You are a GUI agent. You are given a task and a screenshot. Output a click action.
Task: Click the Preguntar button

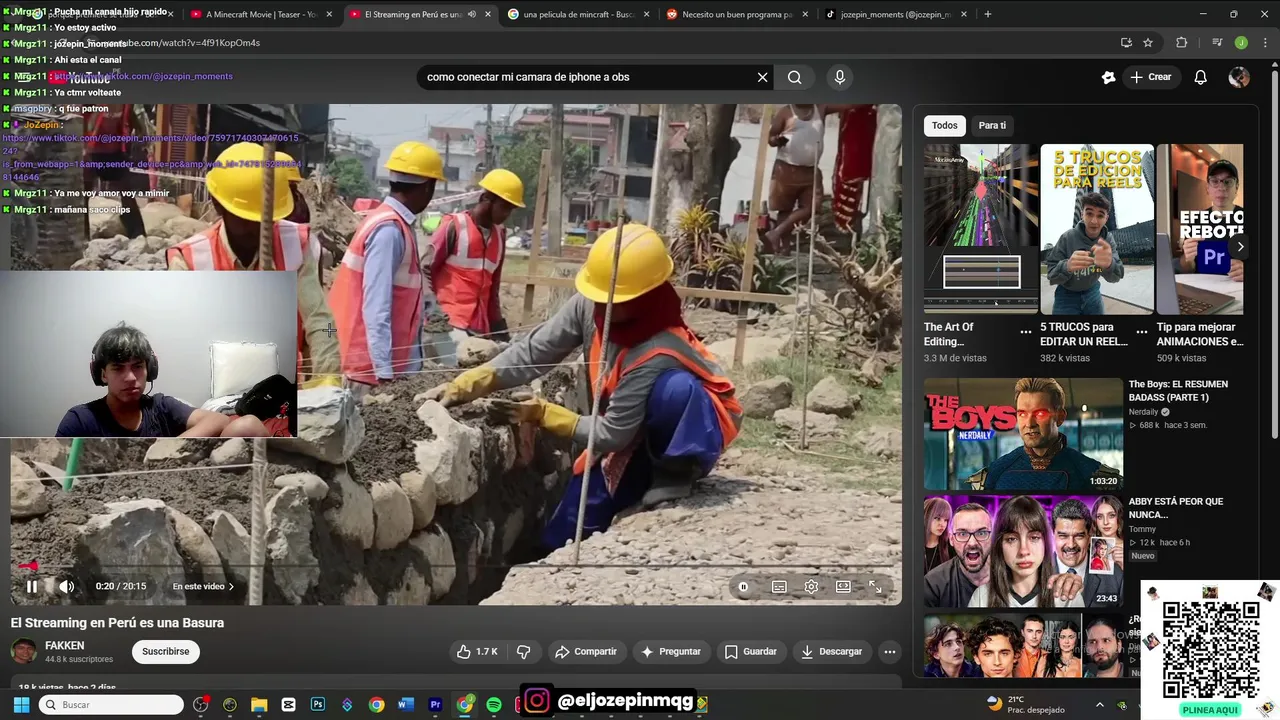670,651
